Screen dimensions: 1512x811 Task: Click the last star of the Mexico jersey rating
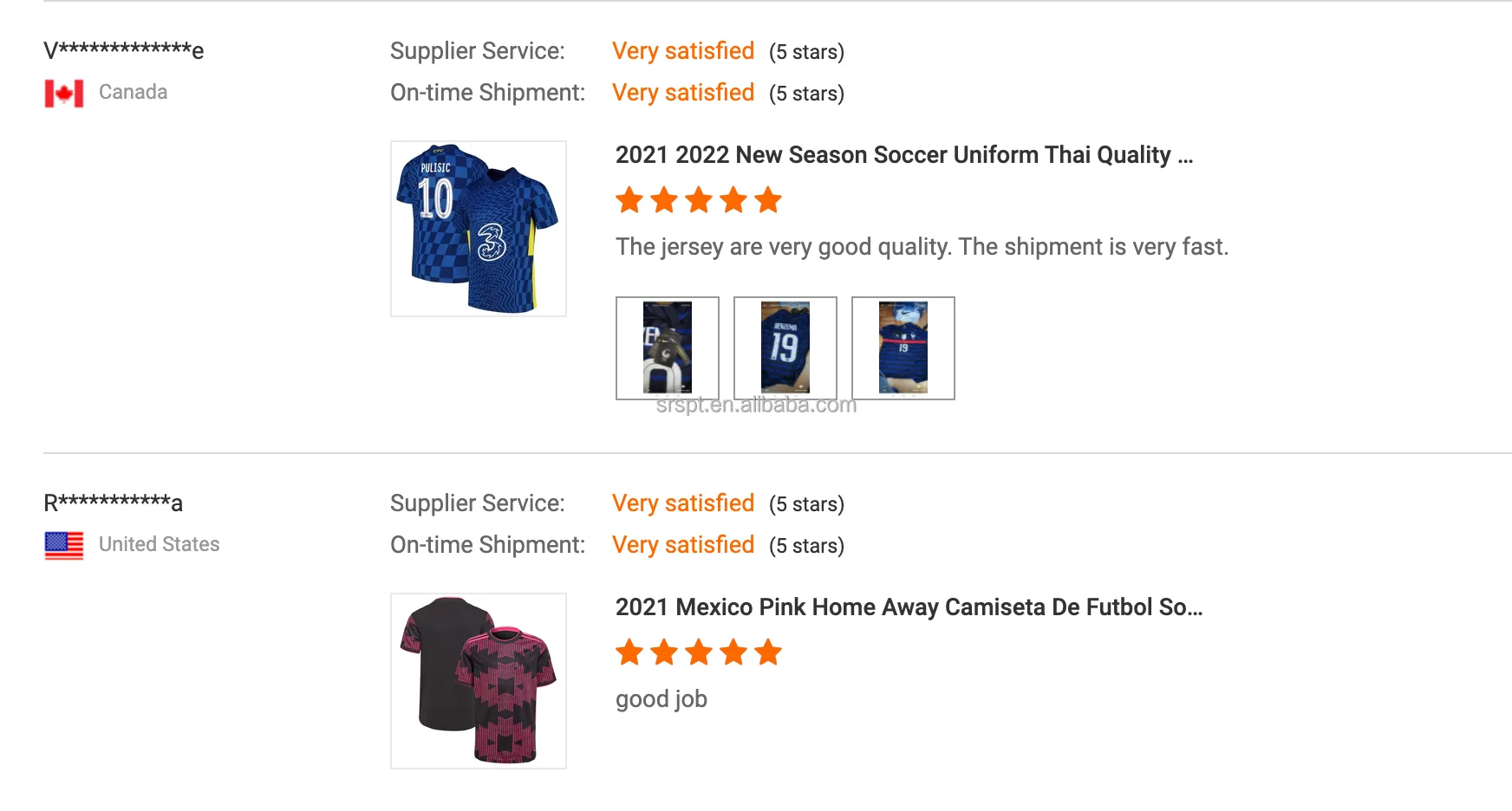tap(768, 652)
